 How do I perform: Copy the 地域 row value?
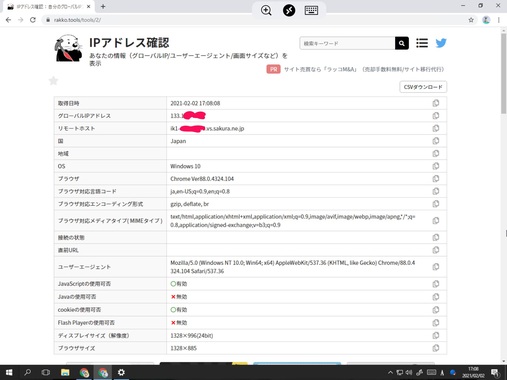pyautogui.click(x=436, y=154)
